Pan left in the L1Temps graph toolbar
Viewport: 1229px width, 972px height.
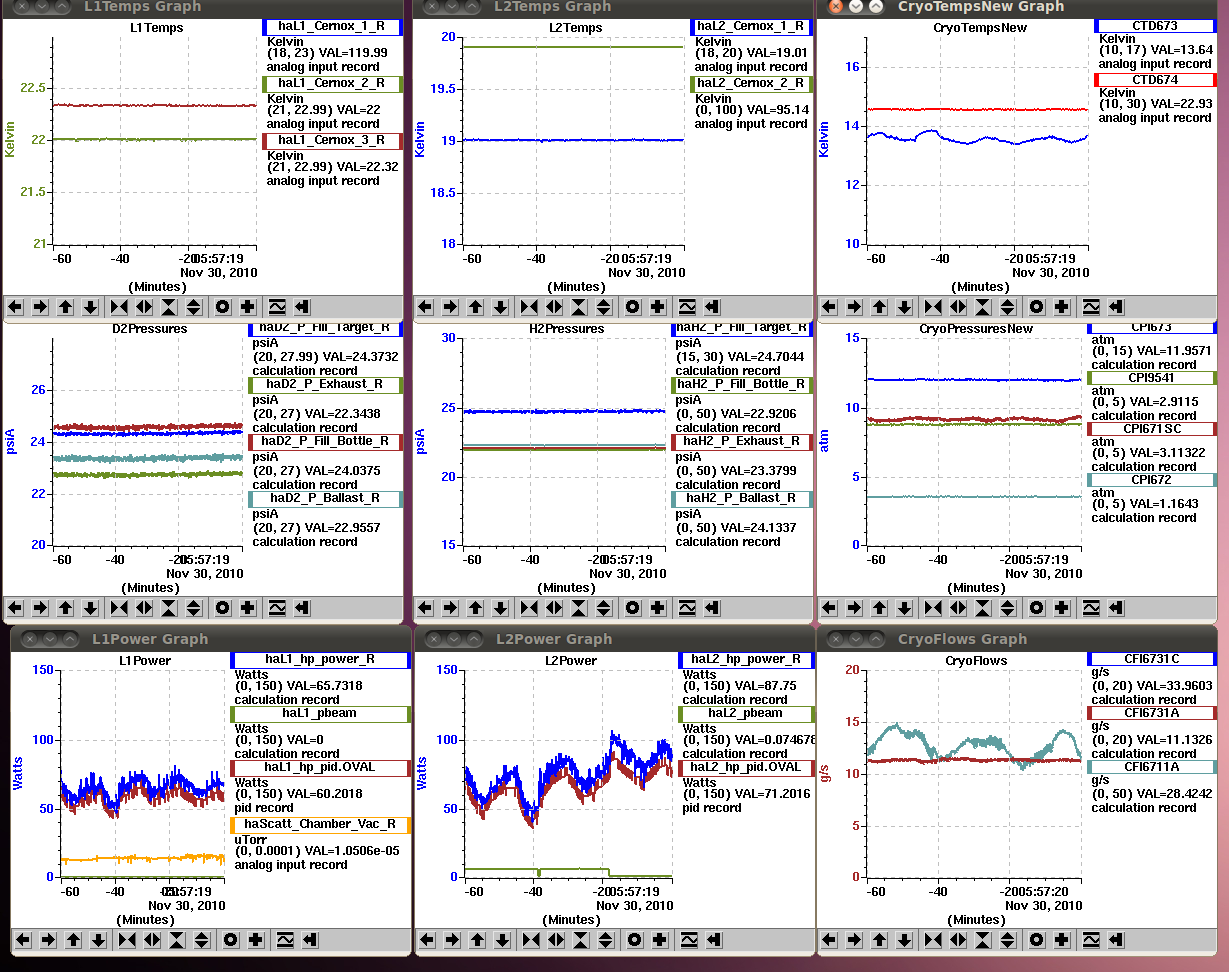pyautogui.click(x=16, y=307)
